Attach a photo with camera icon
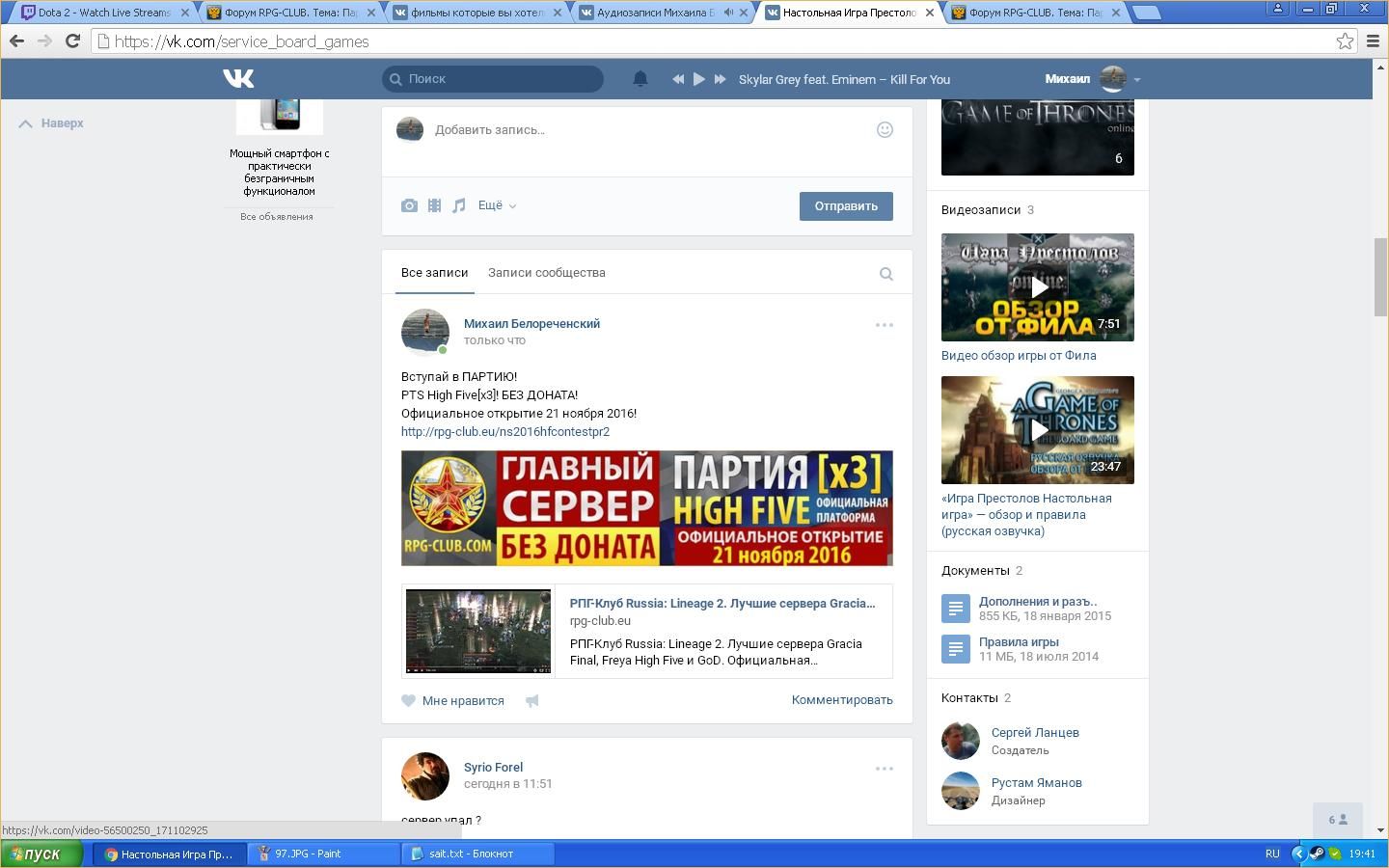 pos(409,205)
